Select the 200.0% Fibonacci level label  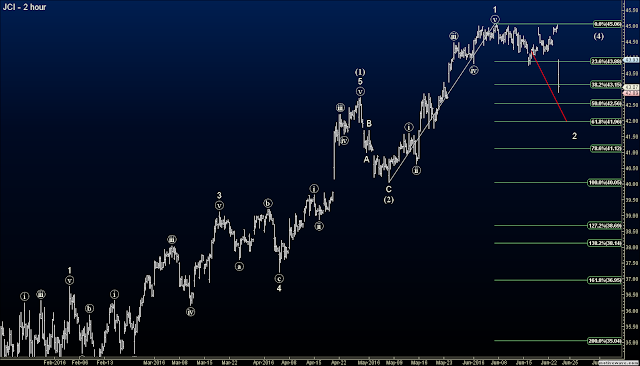pos(605,341)
